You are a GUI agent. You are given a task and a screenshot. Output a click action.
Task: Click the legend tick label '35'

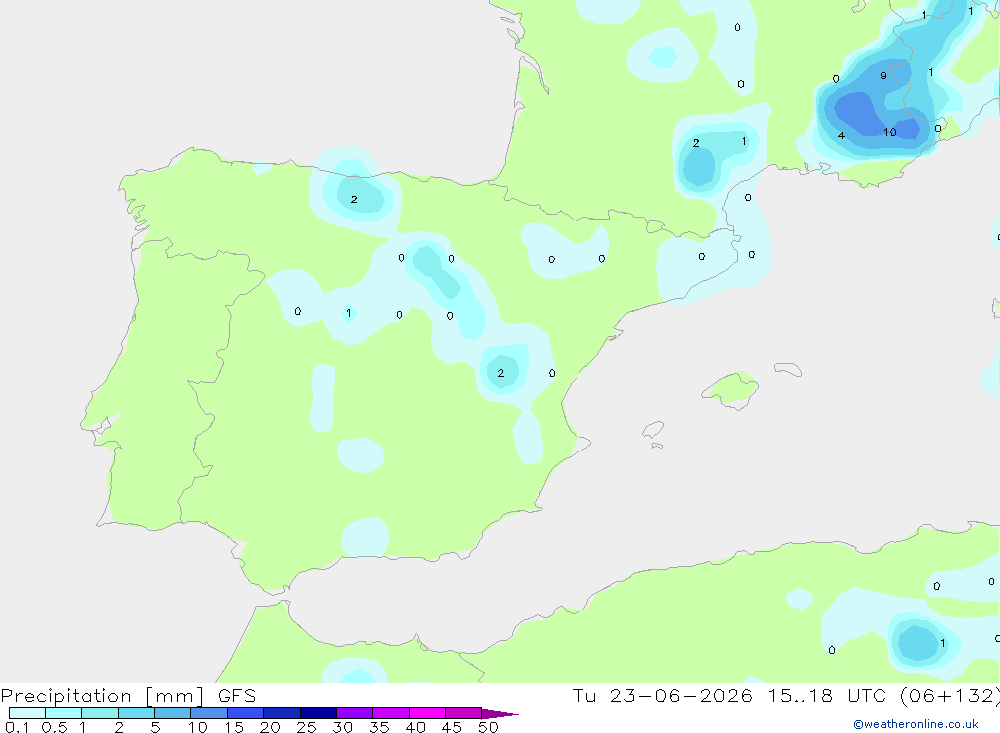[379, 727]
